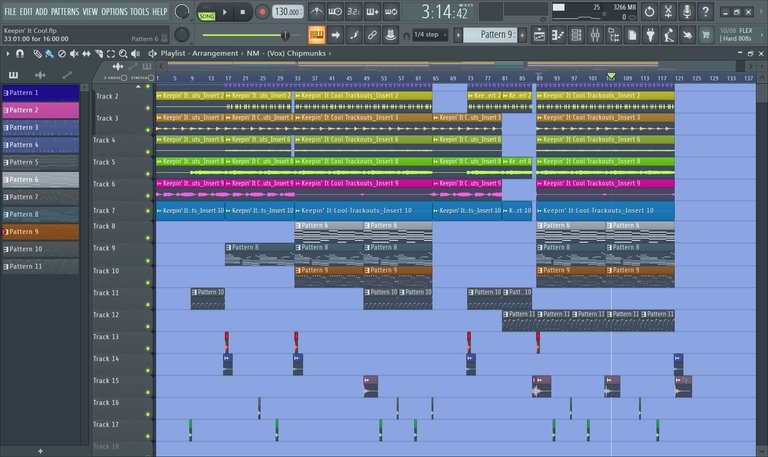Click typing keyboard to piano icon
Screen dimensions: 768x457
pyautogui.click(x=317, y=35)
